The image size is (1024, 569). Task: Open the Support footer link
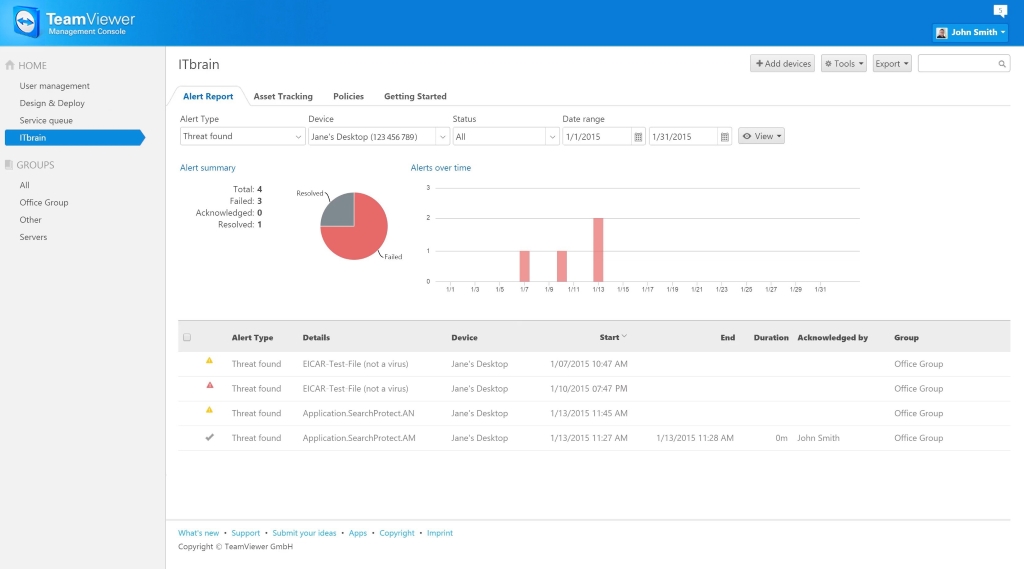(246, 533)
